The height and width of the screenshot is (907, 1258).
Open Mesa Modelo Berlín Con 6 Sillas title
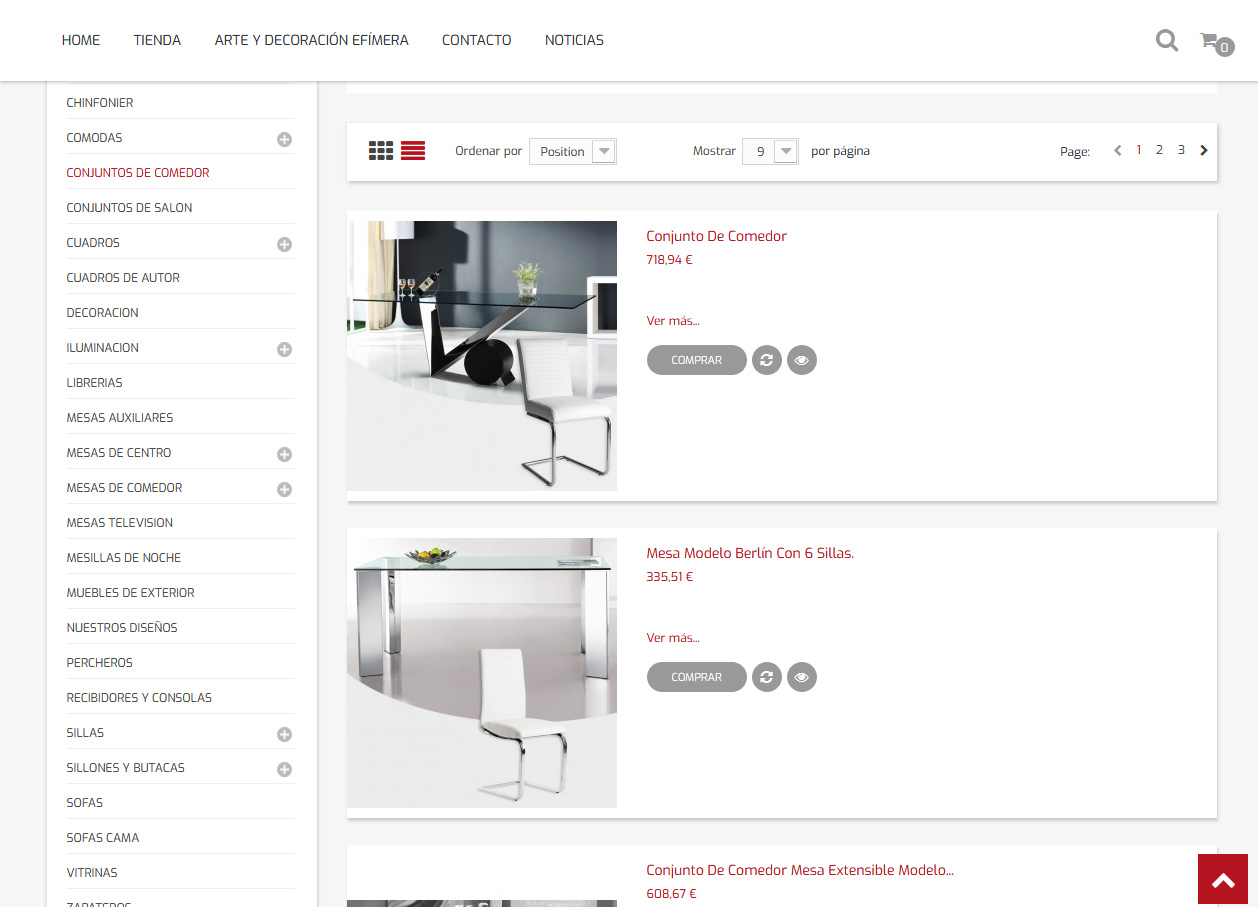pos(750,553)
